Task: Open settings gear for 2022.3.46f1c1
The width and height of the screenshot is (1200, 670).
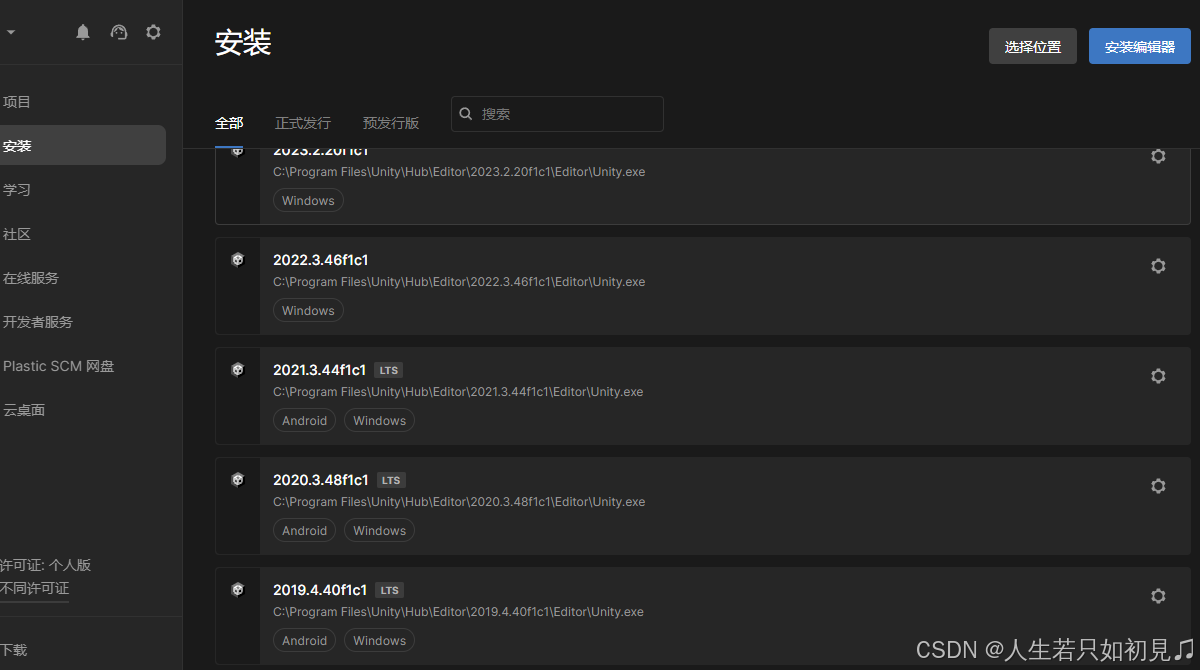Action: click(x=1158, y=266)
